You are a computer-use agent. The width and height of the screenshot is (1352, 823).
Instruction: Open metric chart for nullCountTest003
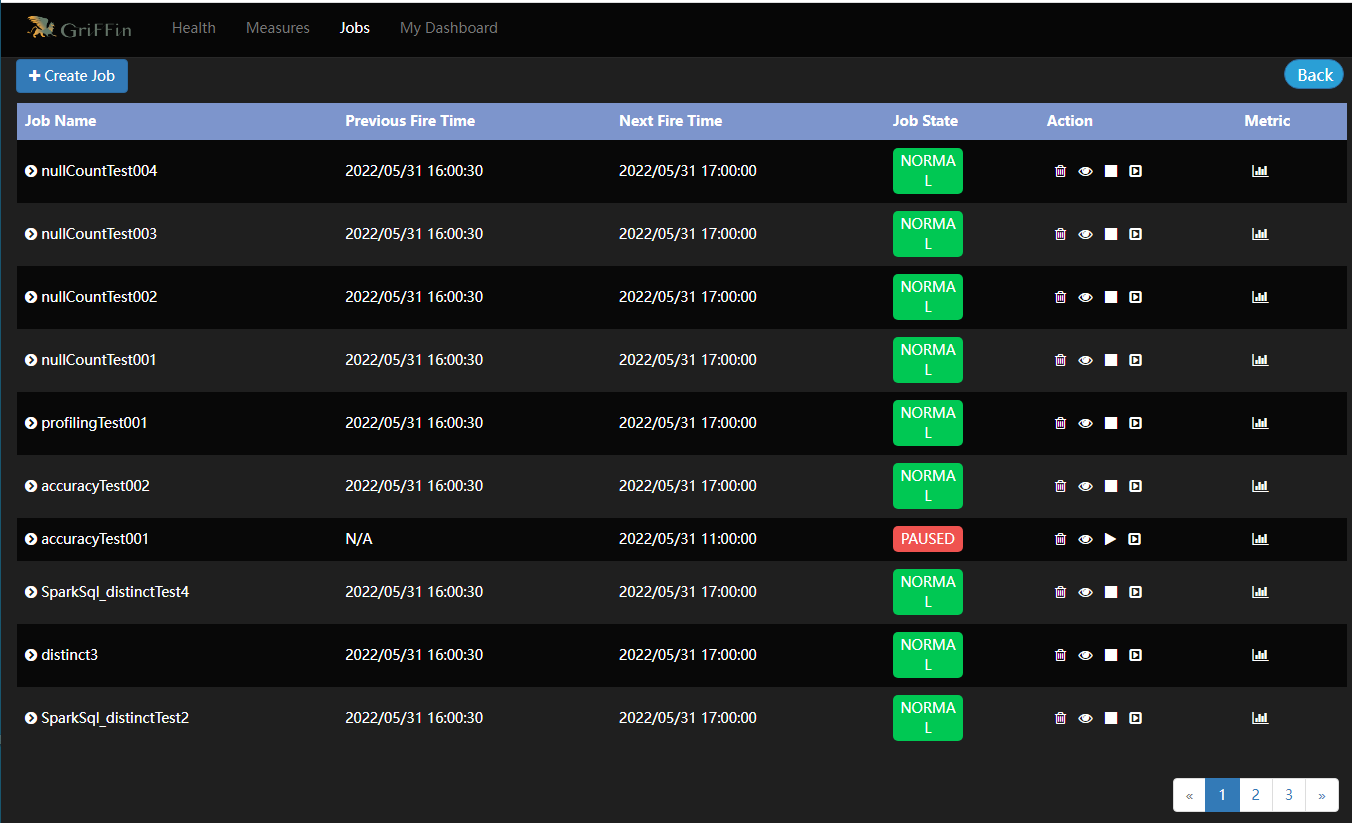tap(1259, 234)
